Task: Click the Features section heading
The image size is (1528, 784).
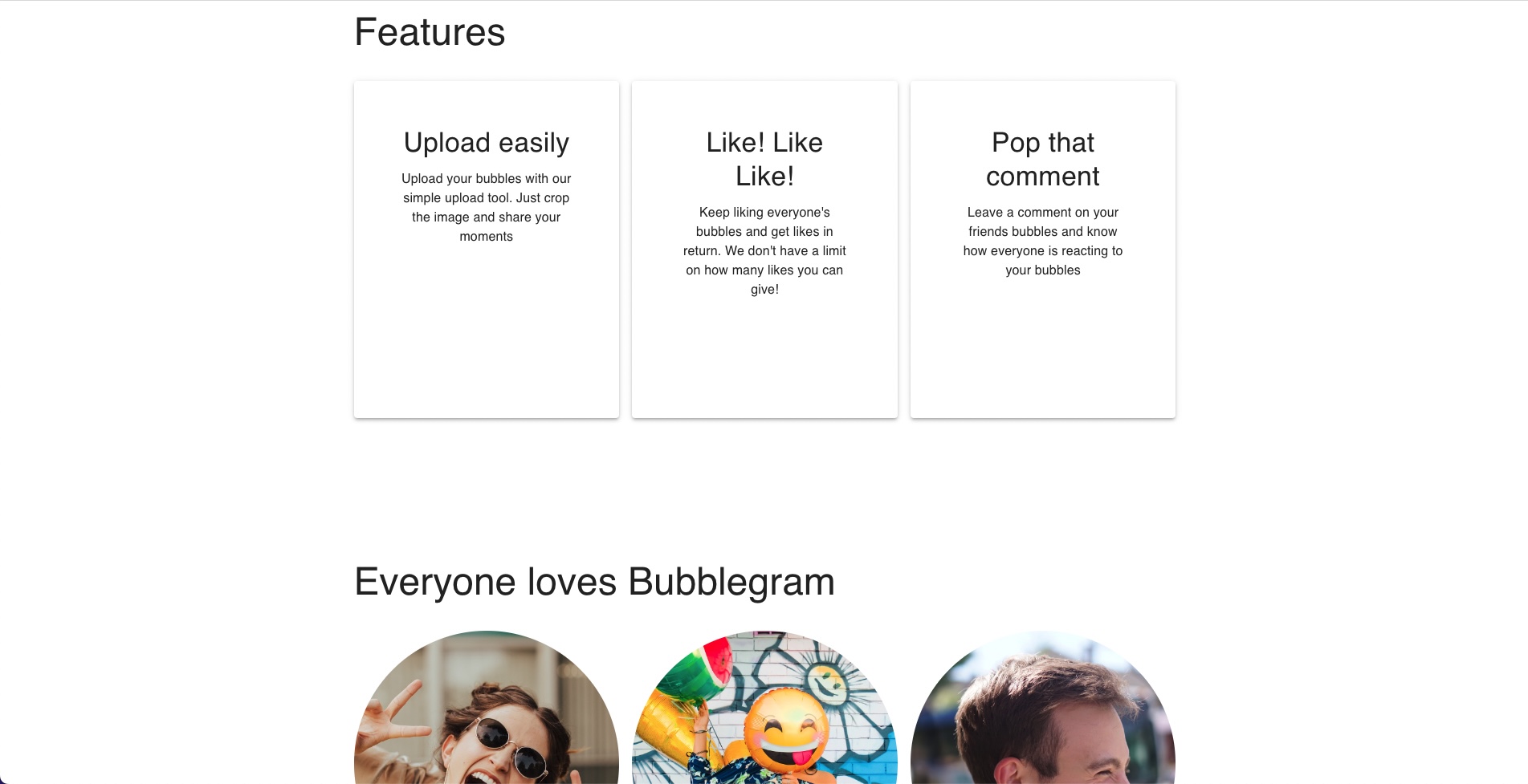Action: tap(430, 33)
